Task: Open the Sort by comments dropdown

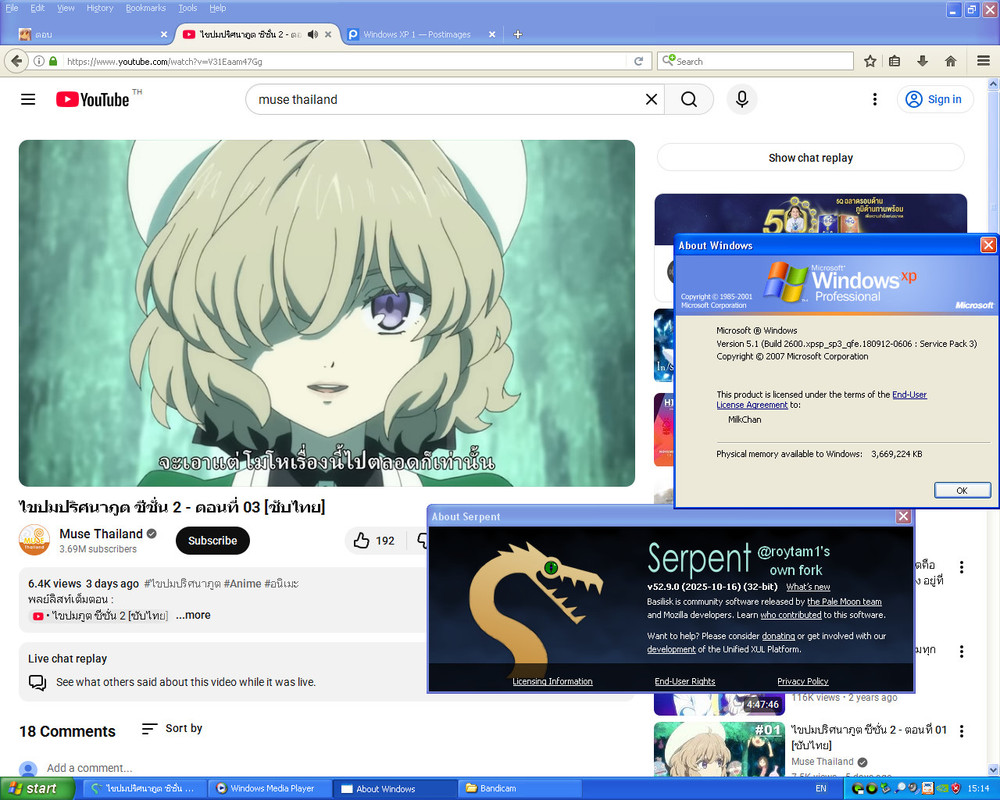Action: pyautogui.click(x=172, y=729)
